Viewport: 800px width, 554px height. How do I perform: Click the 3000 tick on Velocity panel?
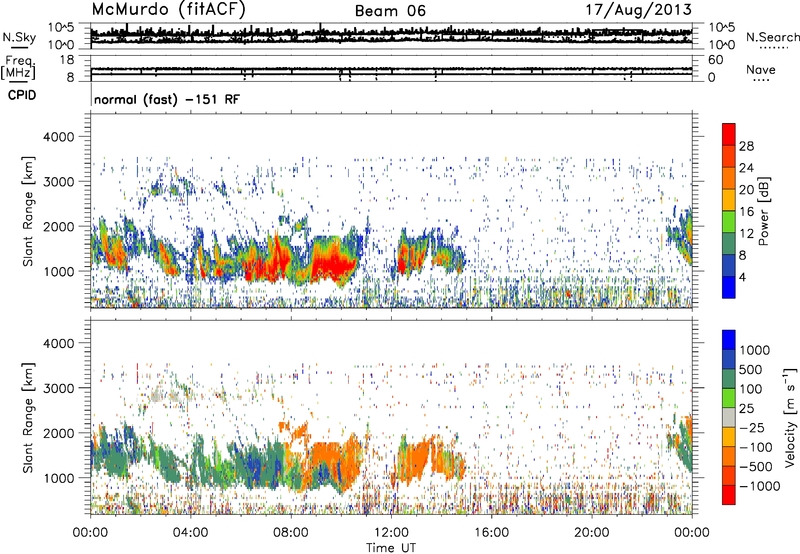(58, 389)
